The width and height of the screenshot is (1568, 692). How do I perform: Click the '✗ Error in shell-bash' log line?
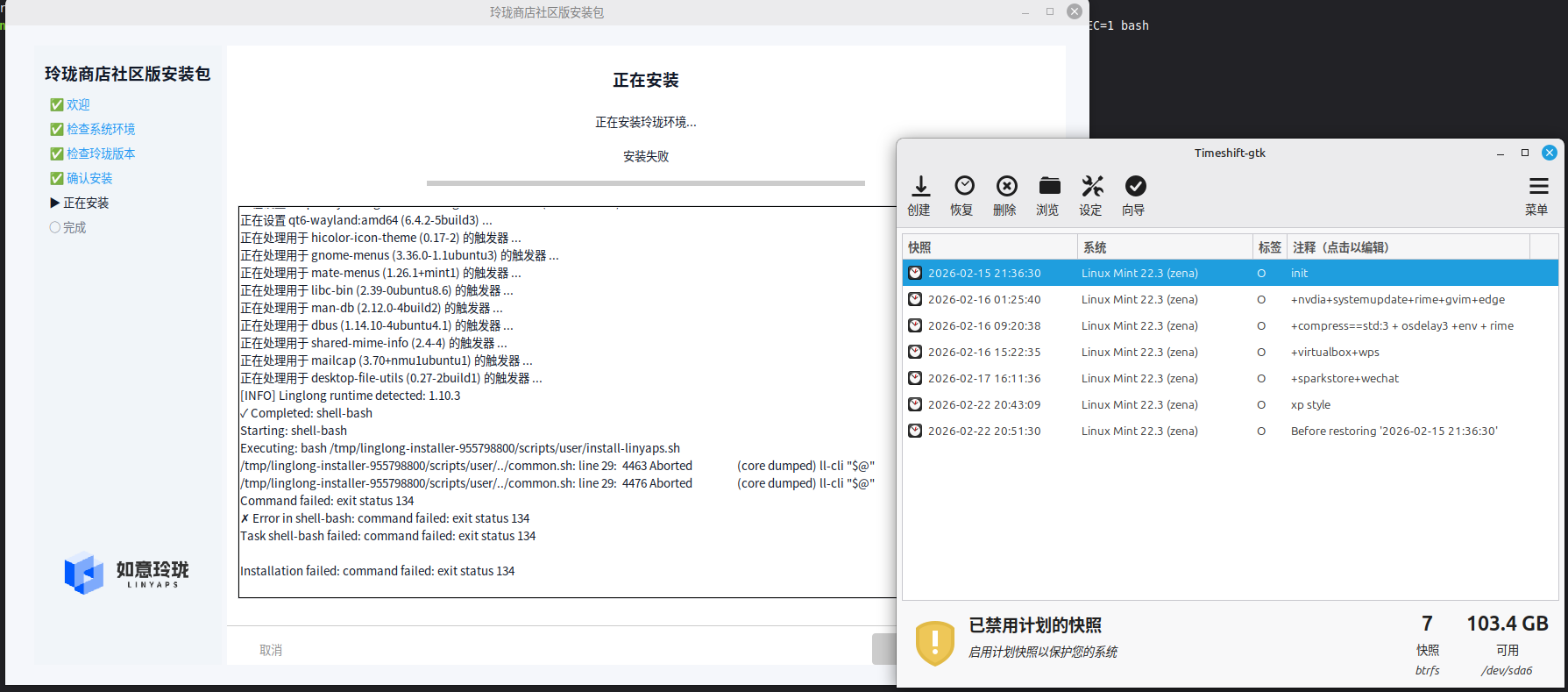pos(385,518)
